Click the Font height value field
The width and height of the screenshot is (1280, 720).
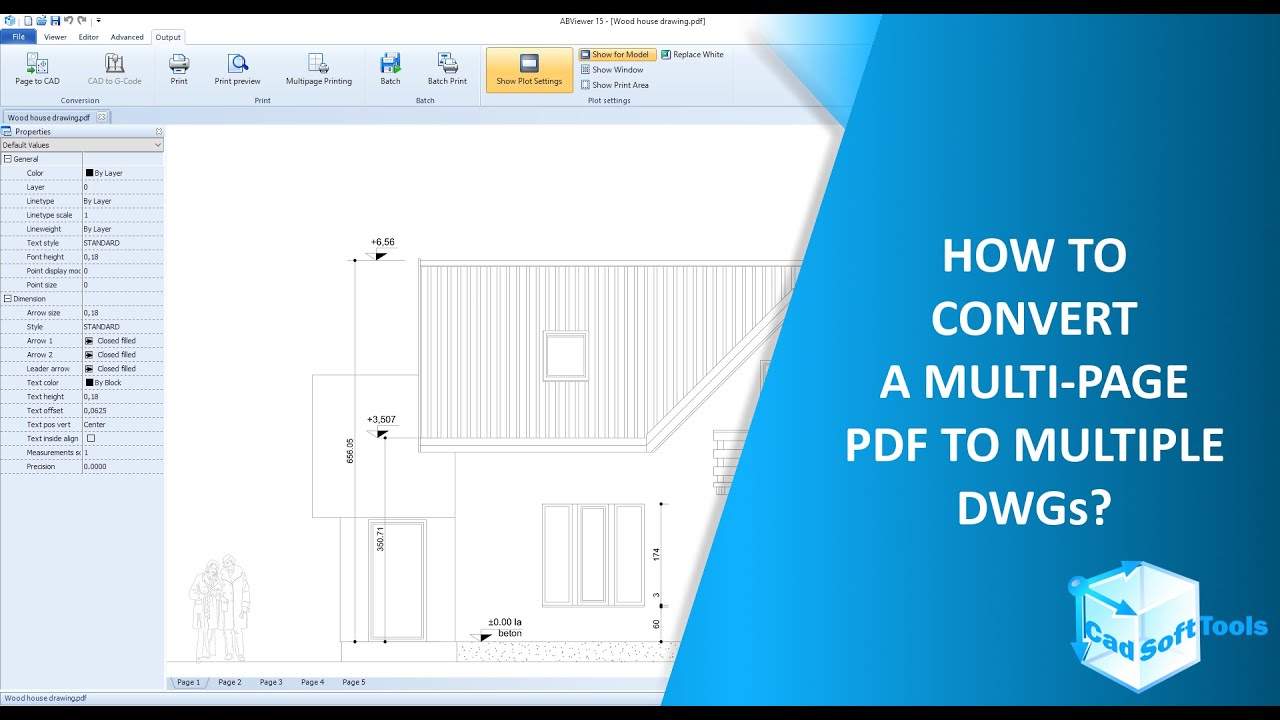(x=122, y=257)
